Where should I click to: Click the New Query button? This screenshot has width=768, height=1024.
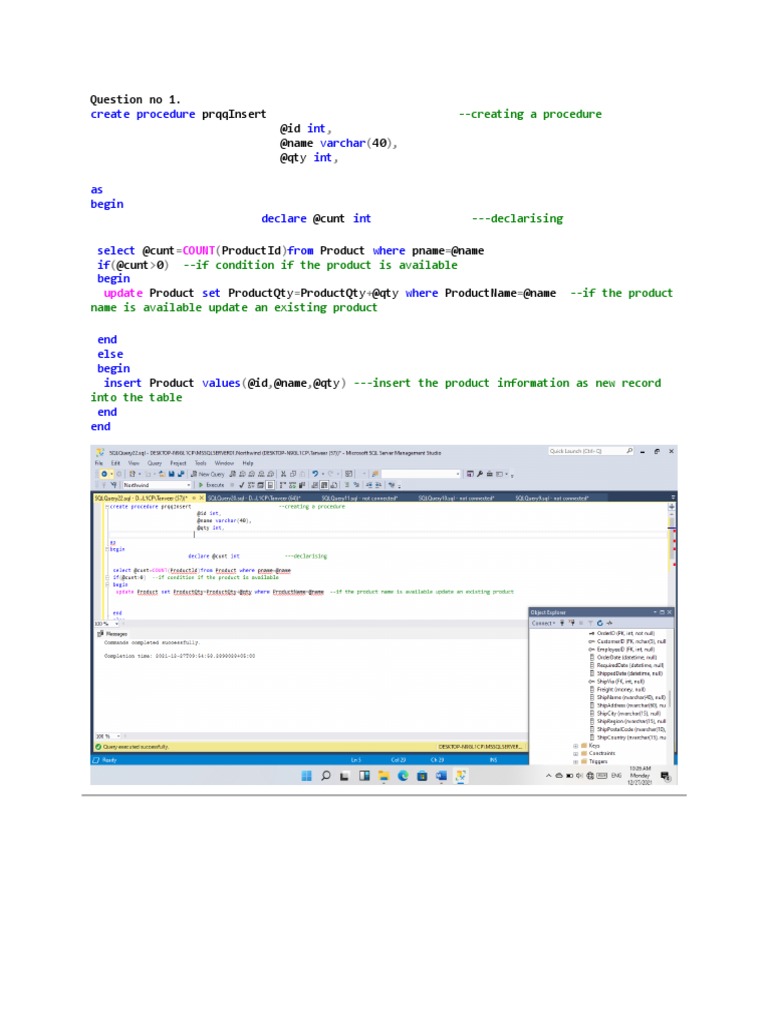pos(207,474)
